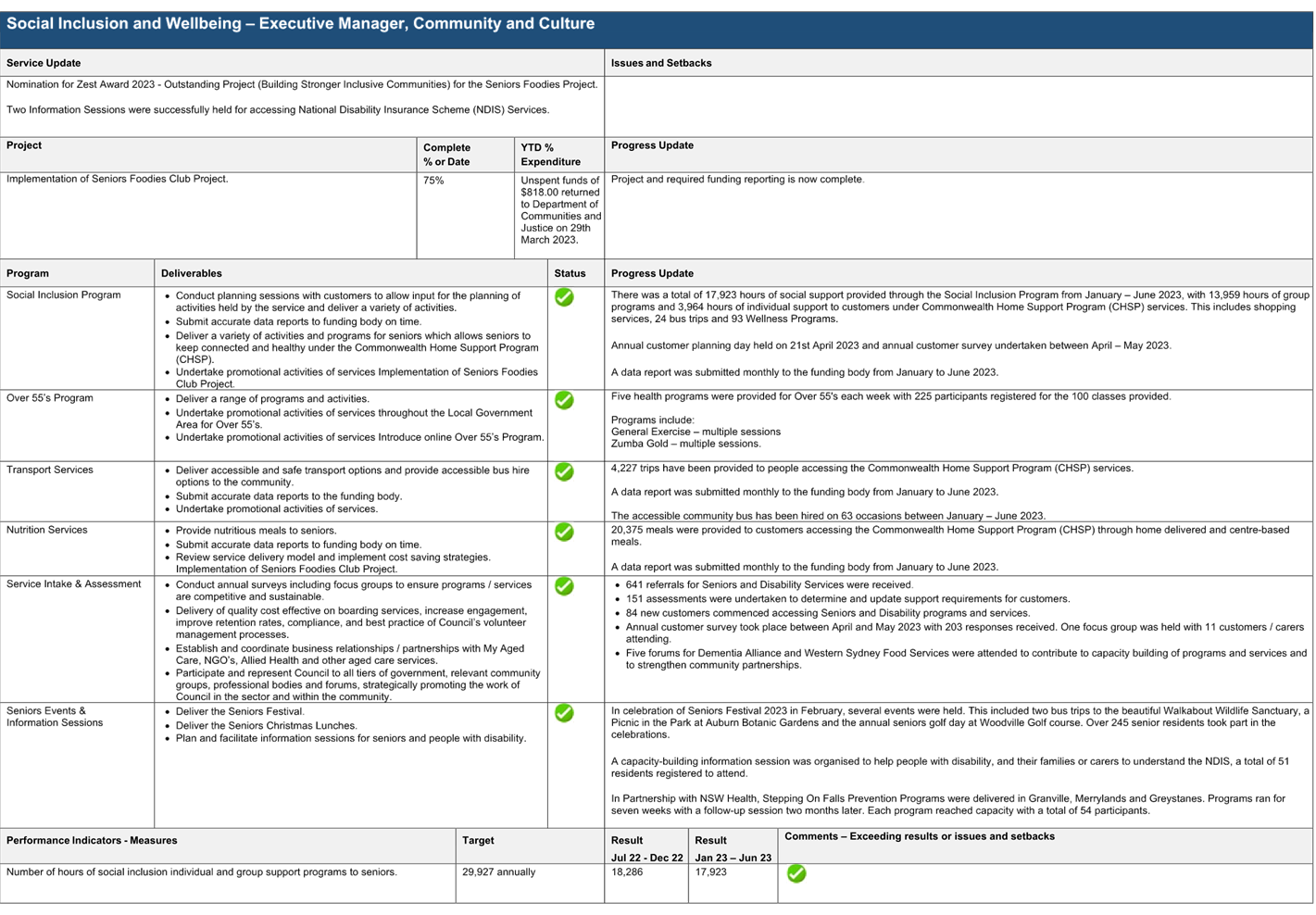Click the Over 55's Program status checkmark
Viewport: 1316px width, 915px height.
click(564, 400)
